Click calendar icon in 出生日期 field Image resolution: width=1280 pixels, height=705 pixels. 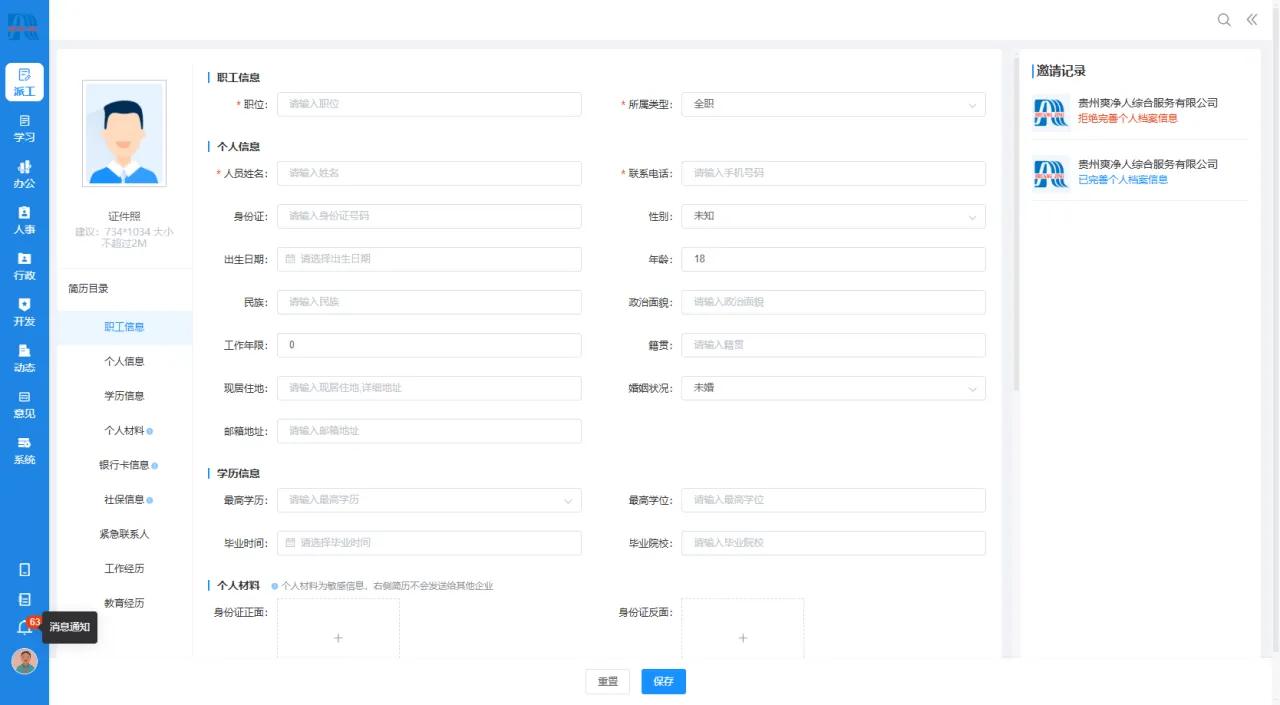(x=290, y=259)
